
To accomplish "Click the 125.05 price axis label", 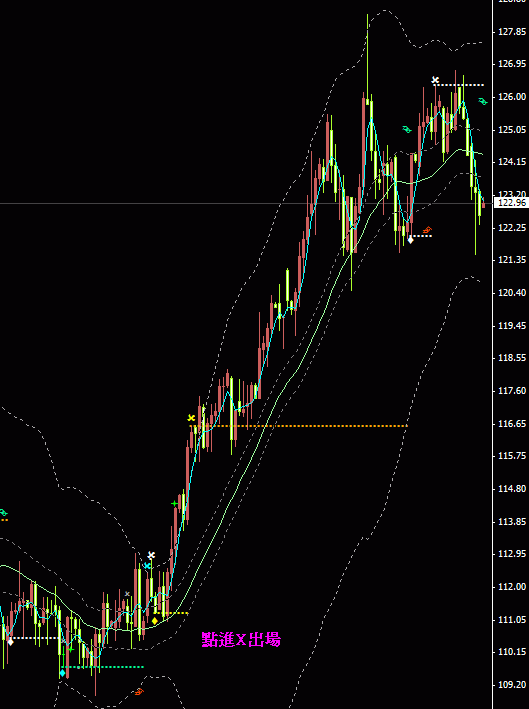I will [x=512, y=130].
